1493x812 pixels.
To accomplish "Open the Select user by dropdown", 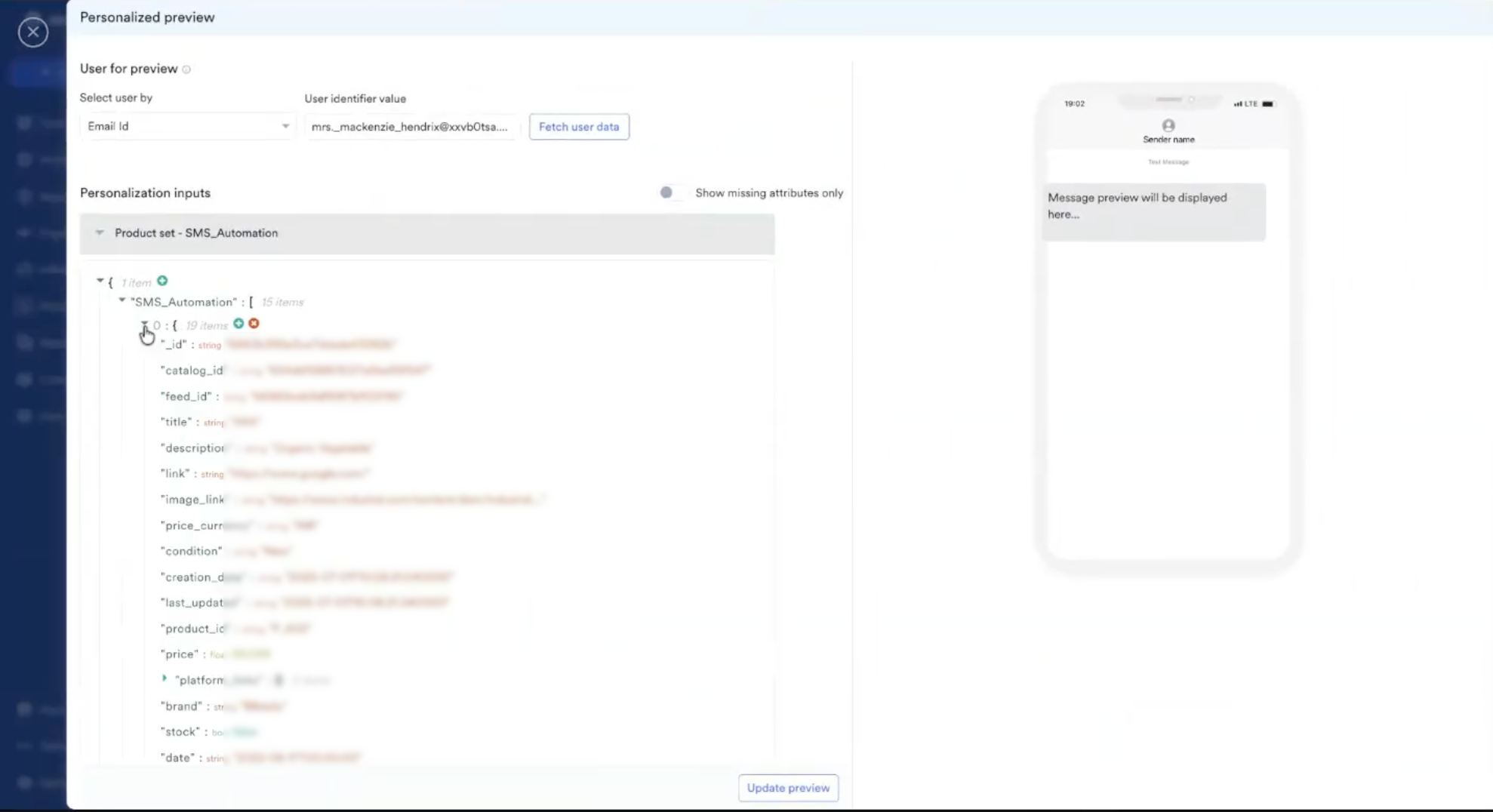I will [x=188, y=126].
